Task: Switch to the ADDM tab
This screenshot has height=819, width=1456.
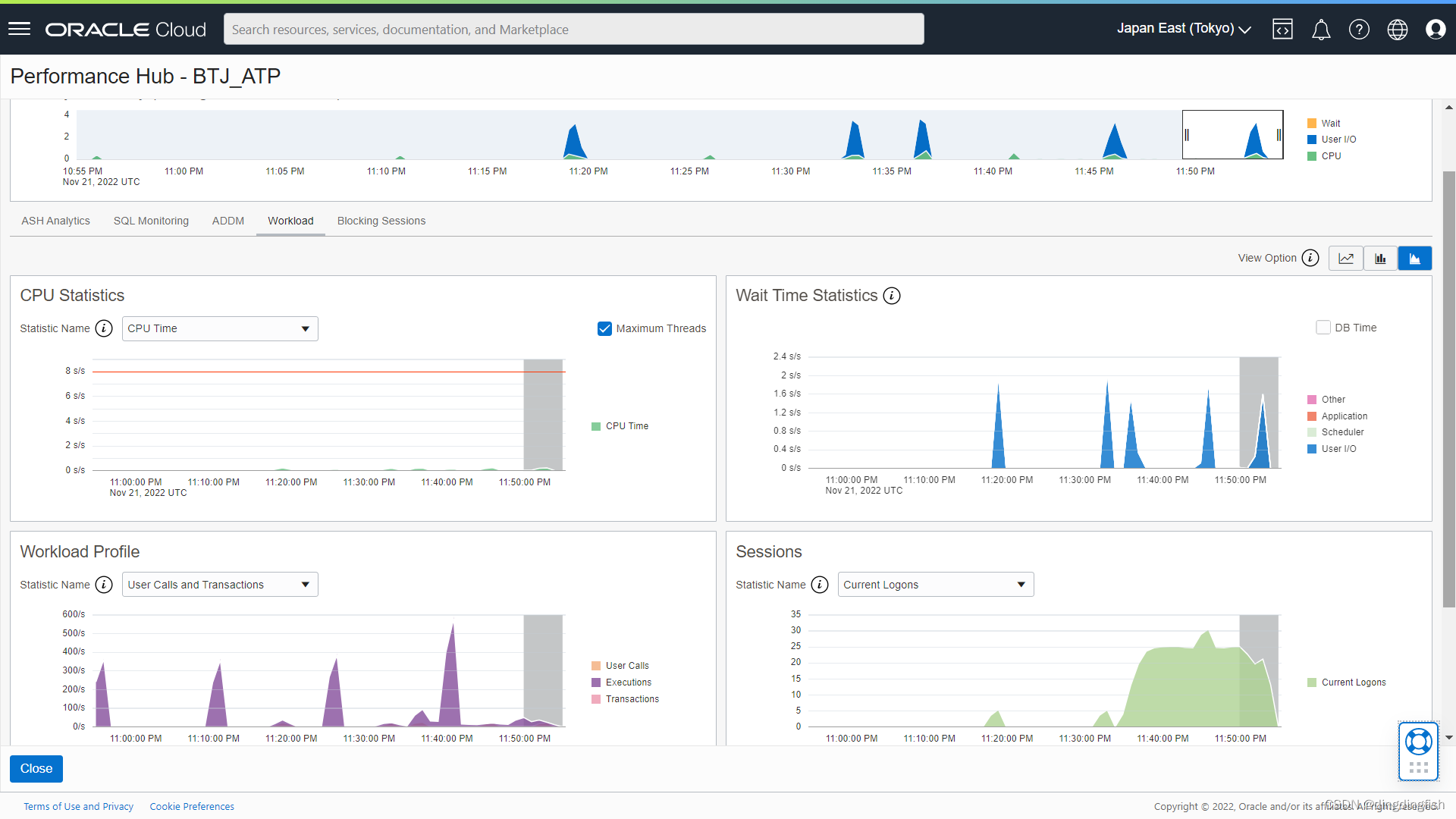Action: click(228, 221)
